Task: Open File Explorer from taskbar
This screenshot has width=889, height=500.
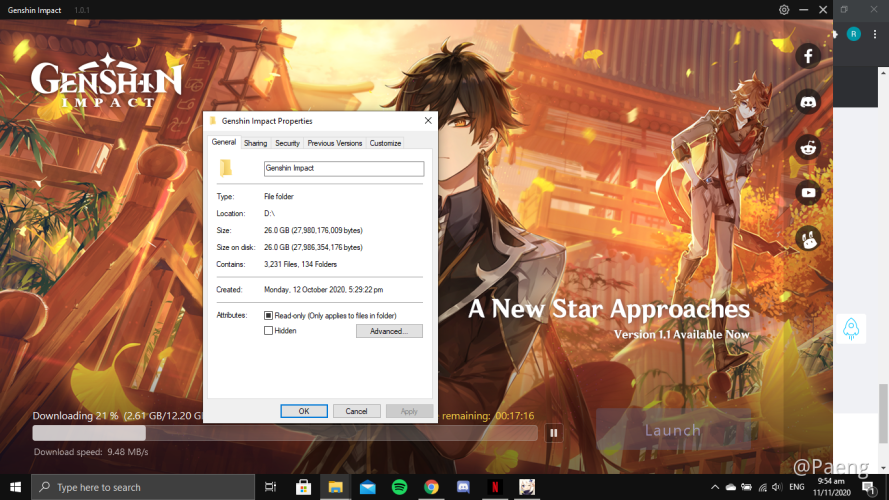Action: pyautogui.click(x=336, y=487)
